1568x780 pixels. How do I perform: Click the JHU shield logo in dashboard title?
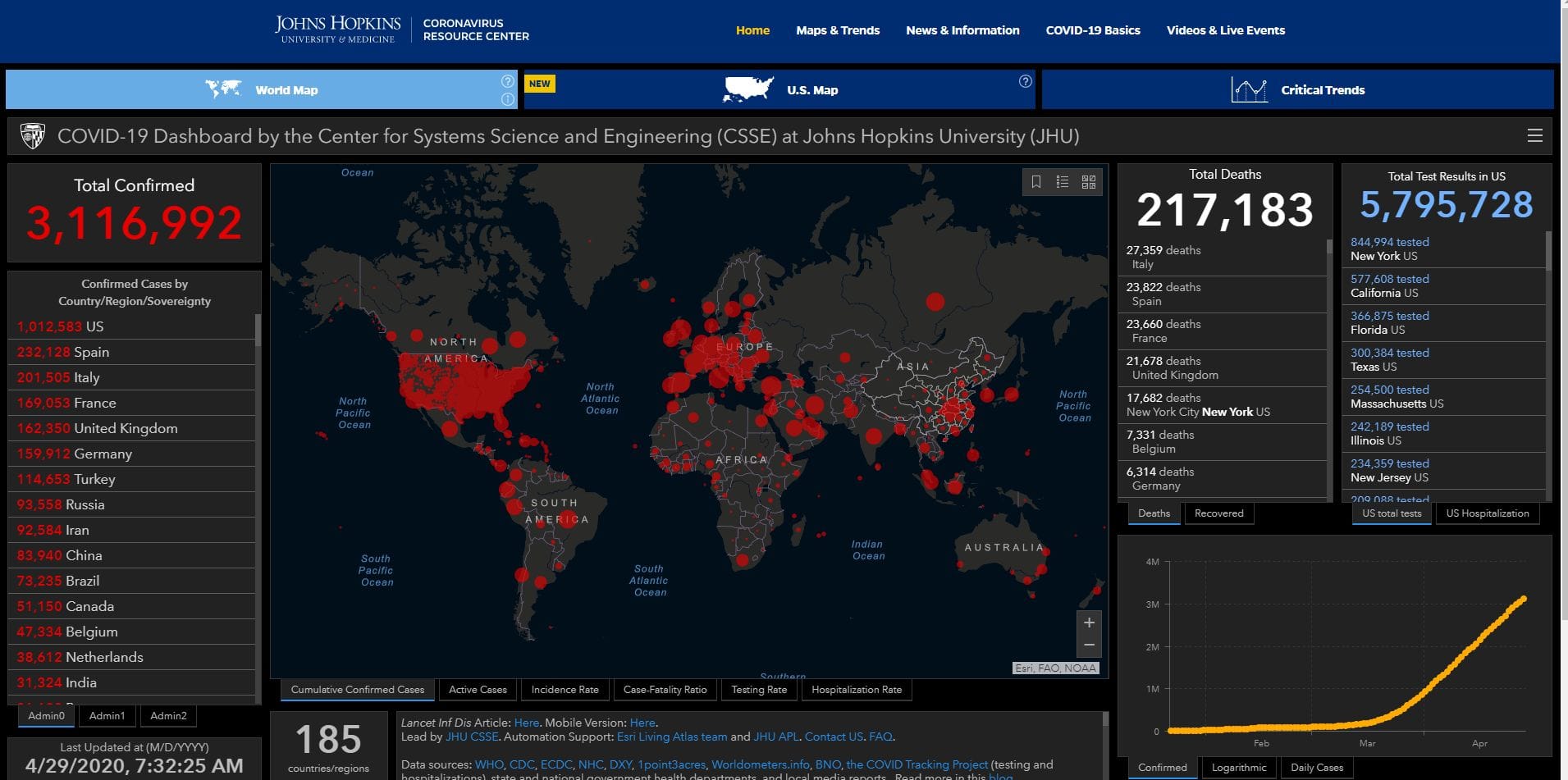pyautogui.click(x=33, y=136)
